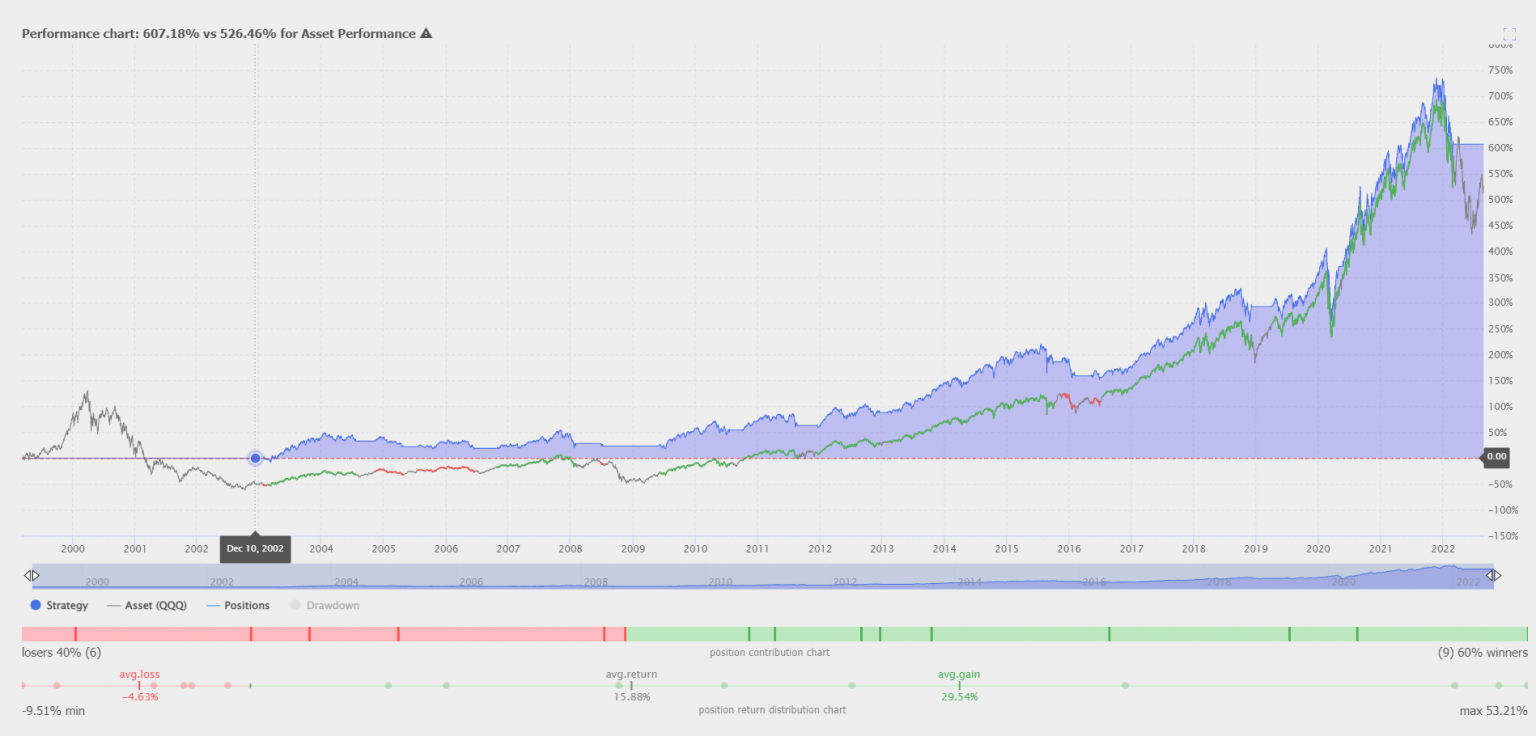Open the position contribution chart area
This screenshot has width=1536, height=736.
[x=768, y=653]
